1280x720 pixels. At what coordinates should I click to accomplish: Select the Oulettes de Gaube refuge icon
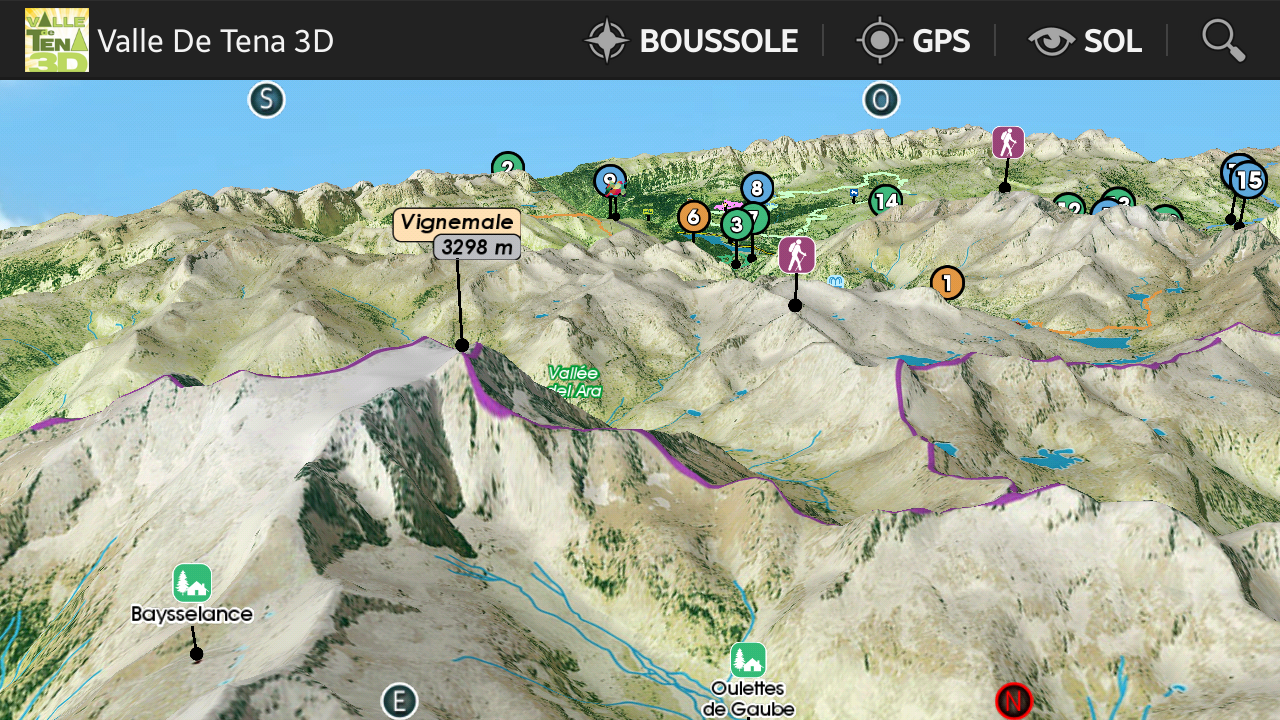[x=747, y=660]
